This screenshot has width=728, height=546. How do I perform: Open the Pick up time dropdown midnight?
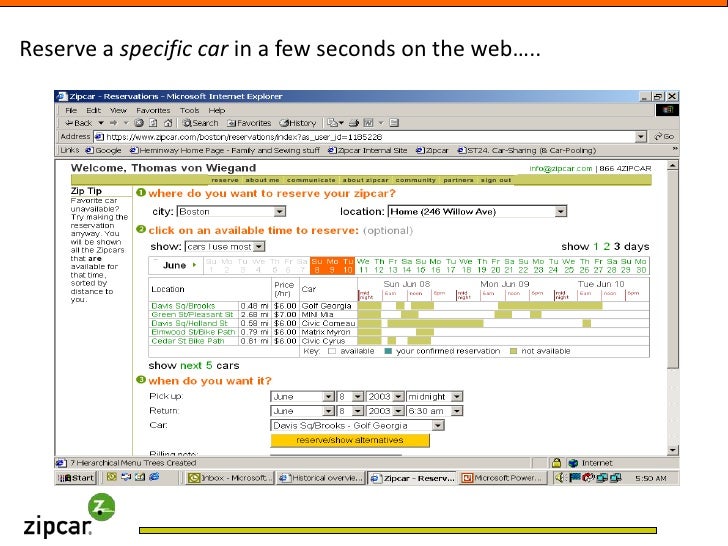click(435, 396)
